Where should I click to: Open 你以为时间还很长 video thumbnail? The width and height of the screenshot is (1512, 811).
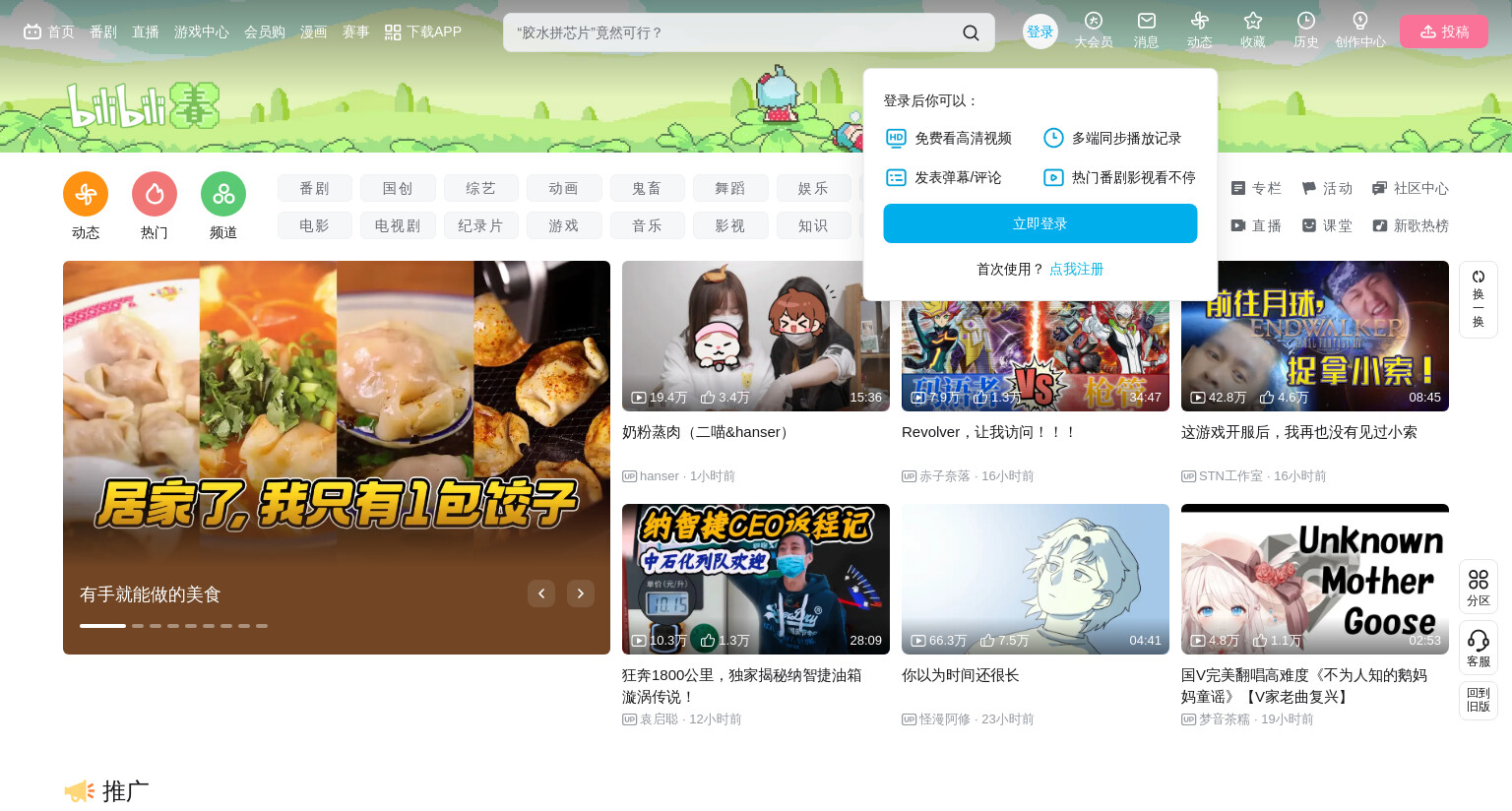click(1036, 579)
